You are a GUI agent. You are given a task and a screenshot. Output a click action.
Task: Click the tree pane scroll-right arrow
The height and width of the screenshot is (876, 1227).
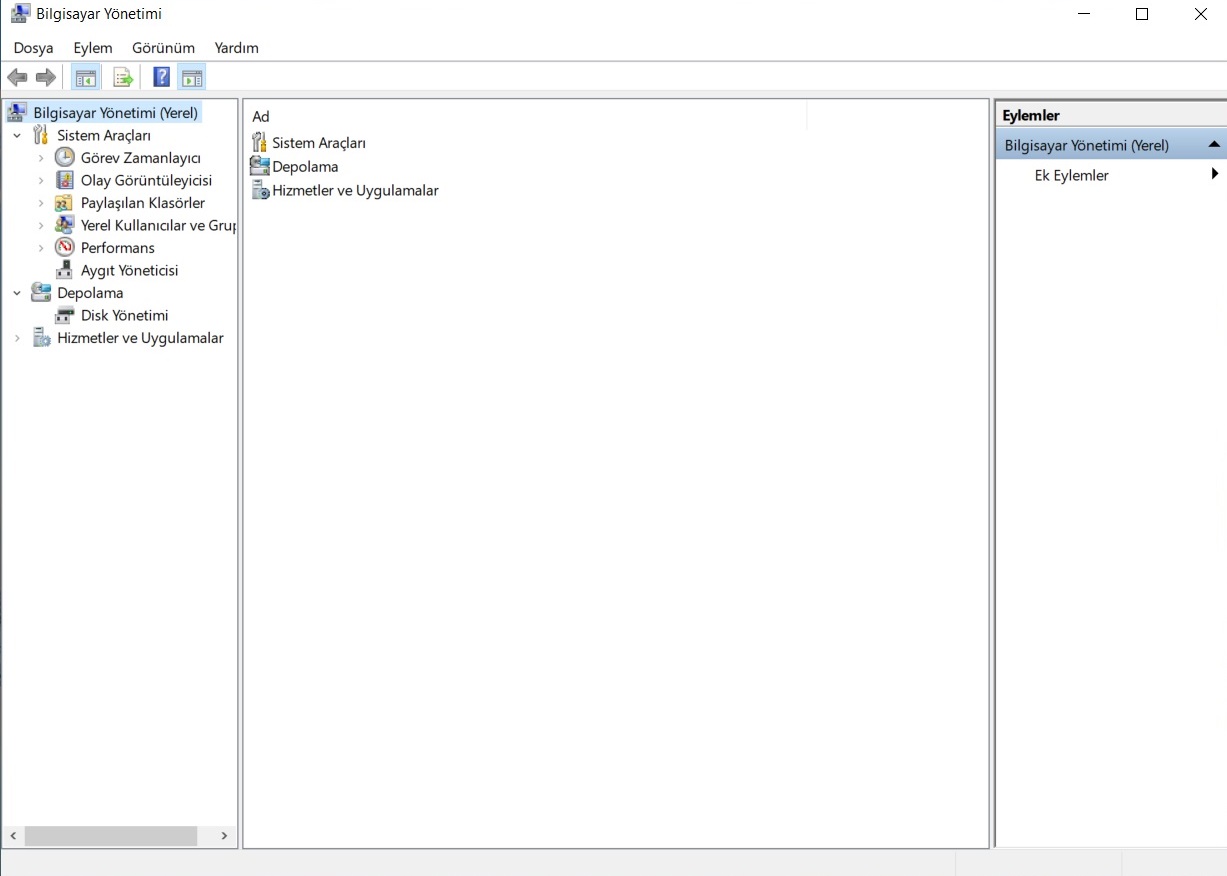224,835
